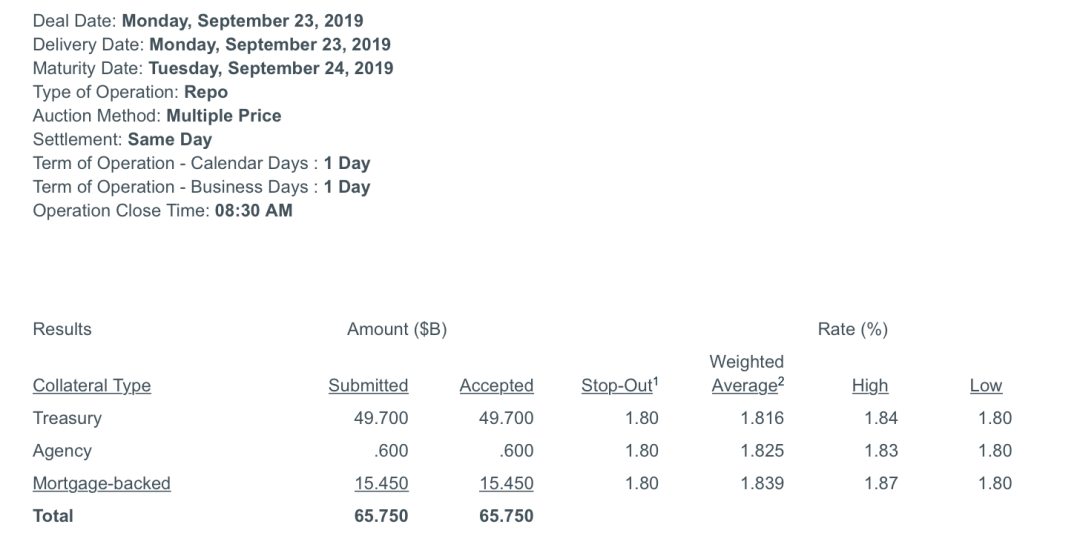Click the Accepted column header
This screenshot has width=1080, height=550.
click(497, 385)
